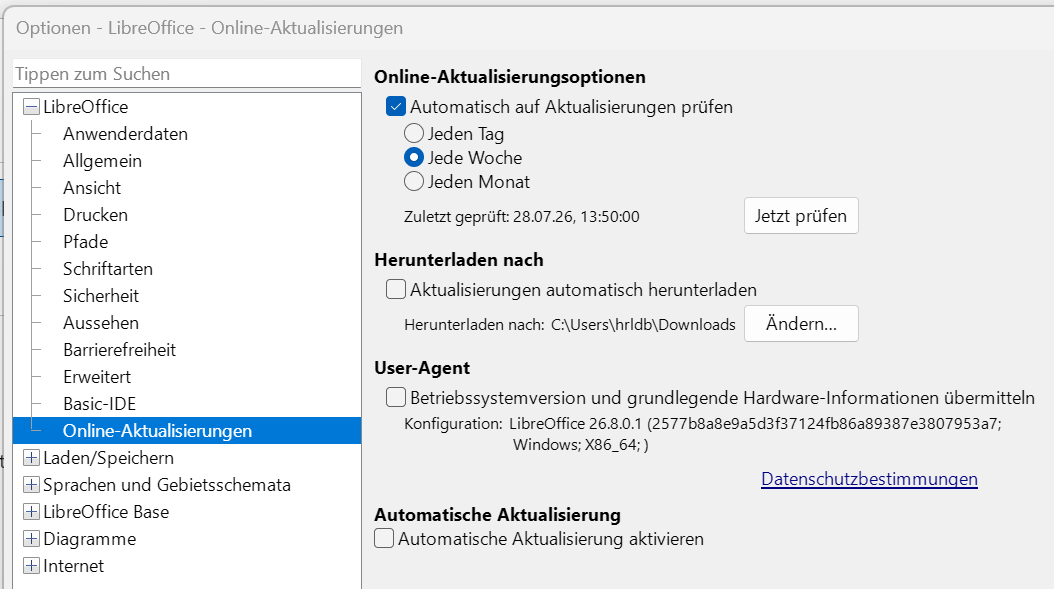The image size is (1054, 589).
Task: Collapse the LibreOffice tree node
Action: click(x=31, y=107)
